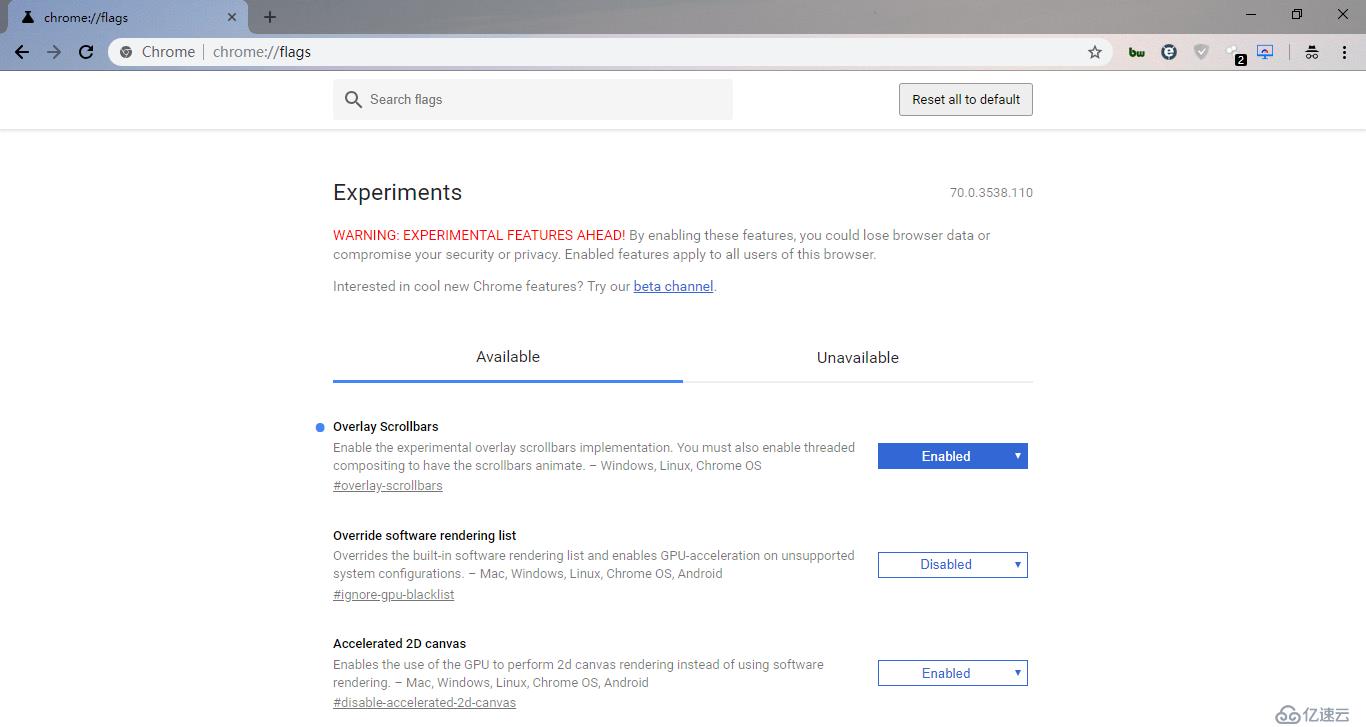
Task: Click the Overlay Scrollbars flag title
Action: point(386,427)
